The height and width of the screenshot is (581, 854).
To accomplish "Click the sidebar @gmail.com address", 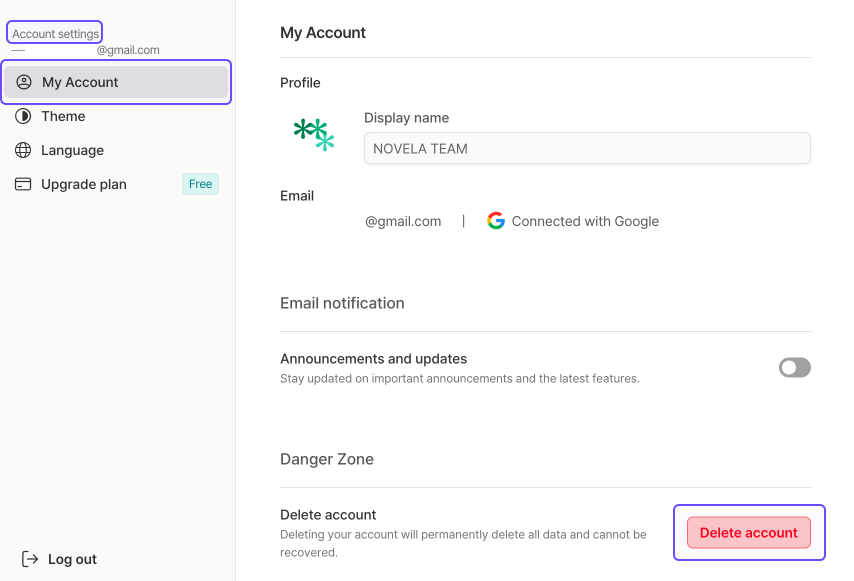I will click(128, 50).
